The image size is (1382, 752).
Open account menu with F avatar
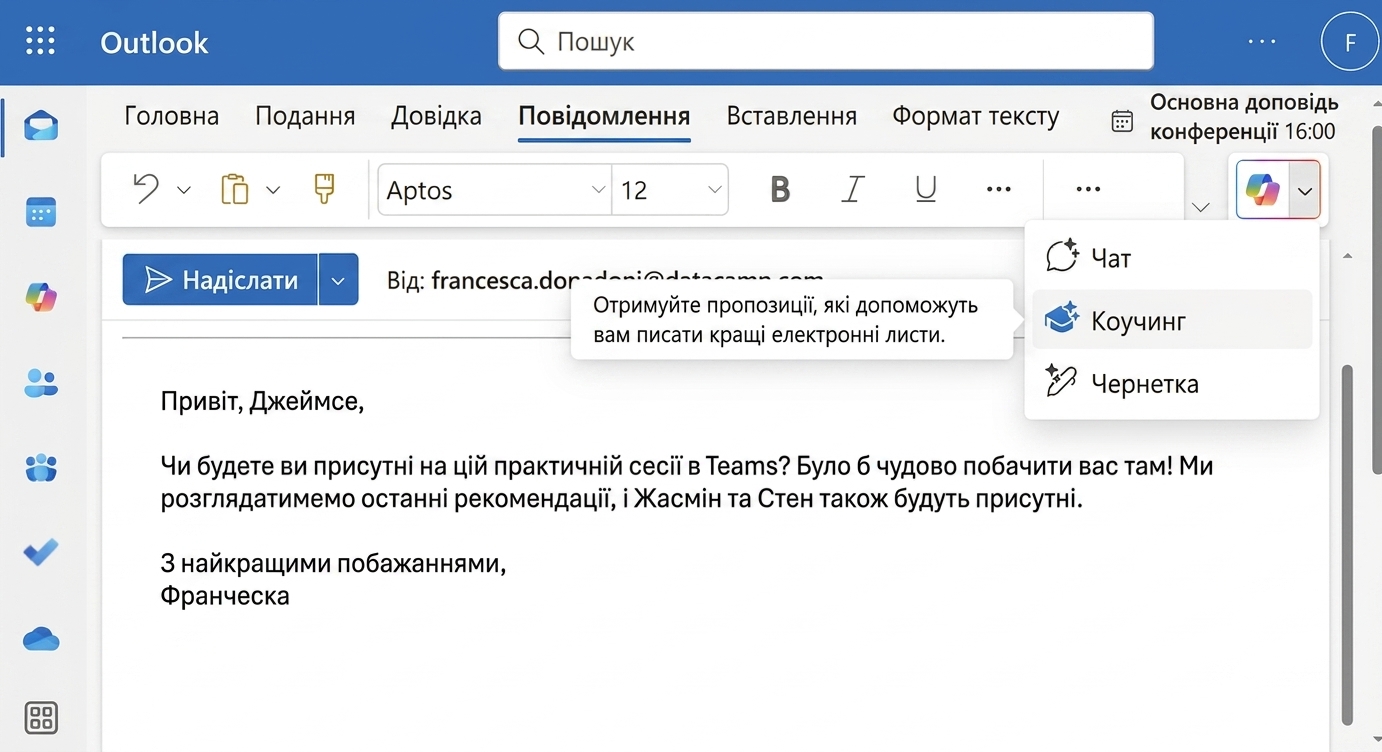pos(1350,42)
